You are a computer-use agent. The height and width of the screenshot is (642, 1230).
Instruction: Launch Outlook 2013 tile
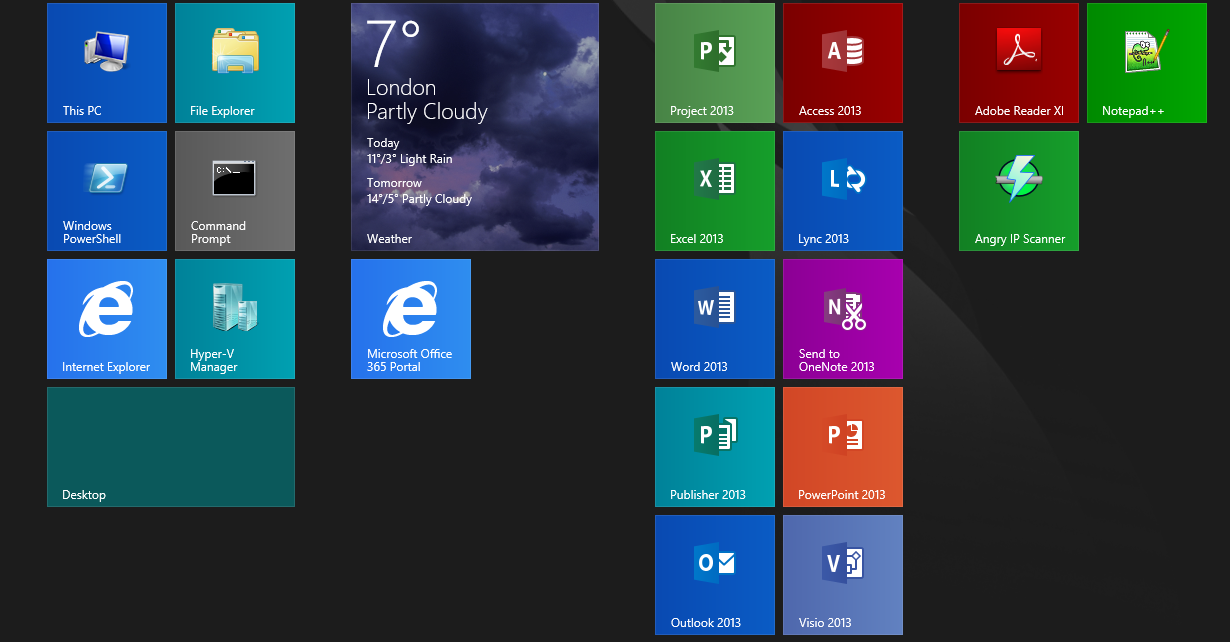click(x=715, y=575)
